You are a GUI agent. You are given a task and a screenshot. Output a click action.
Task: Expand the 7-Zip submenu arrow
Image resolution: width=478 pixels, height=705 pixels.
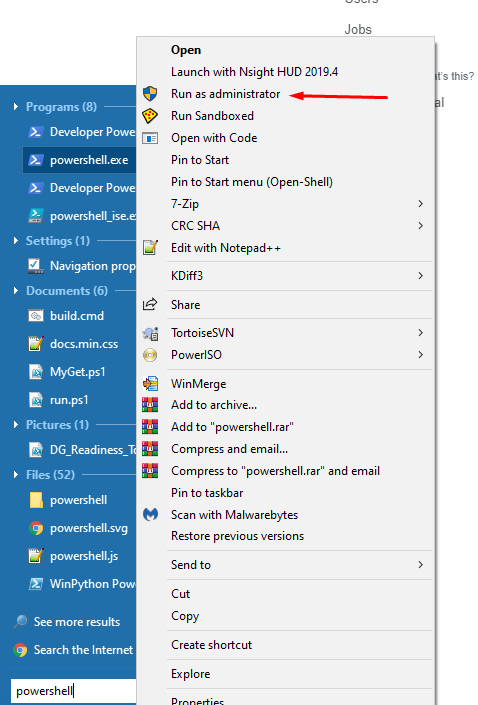(x=420, y=204)
